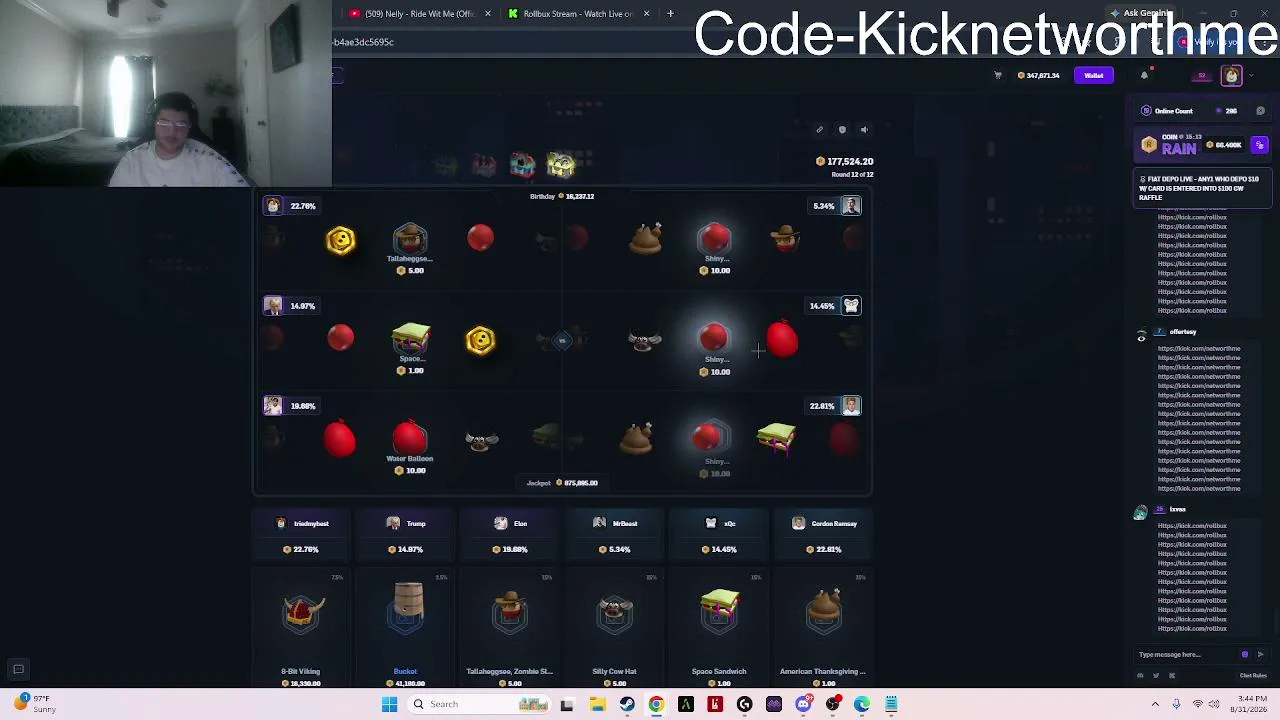Screen dimensions: 1280x720
Task: Open Steam from the taskbar
Action: (x=626, y=705)
